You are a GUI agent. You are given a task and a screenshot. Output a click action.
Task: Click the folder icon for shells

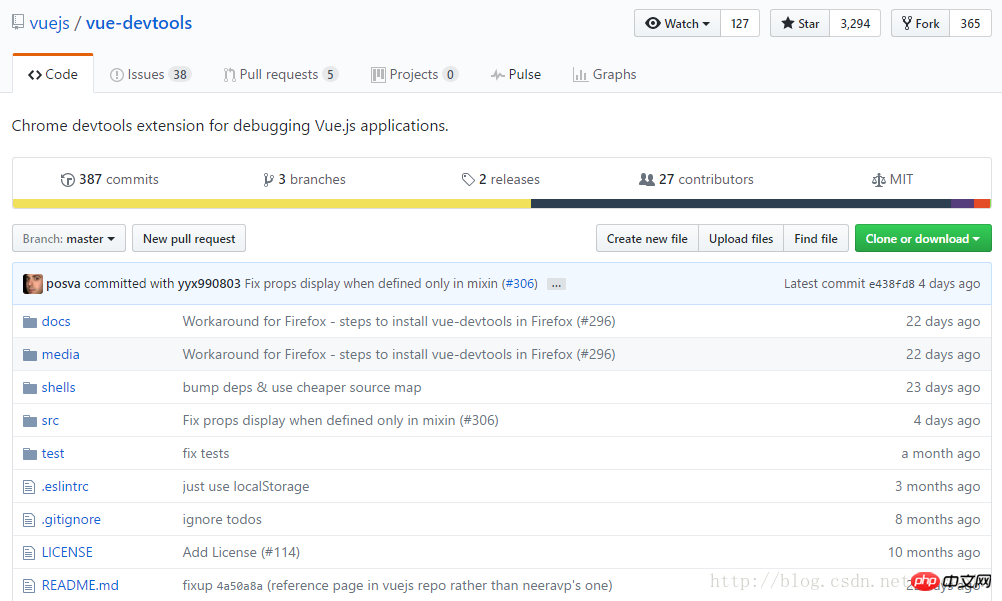point(29,388)
